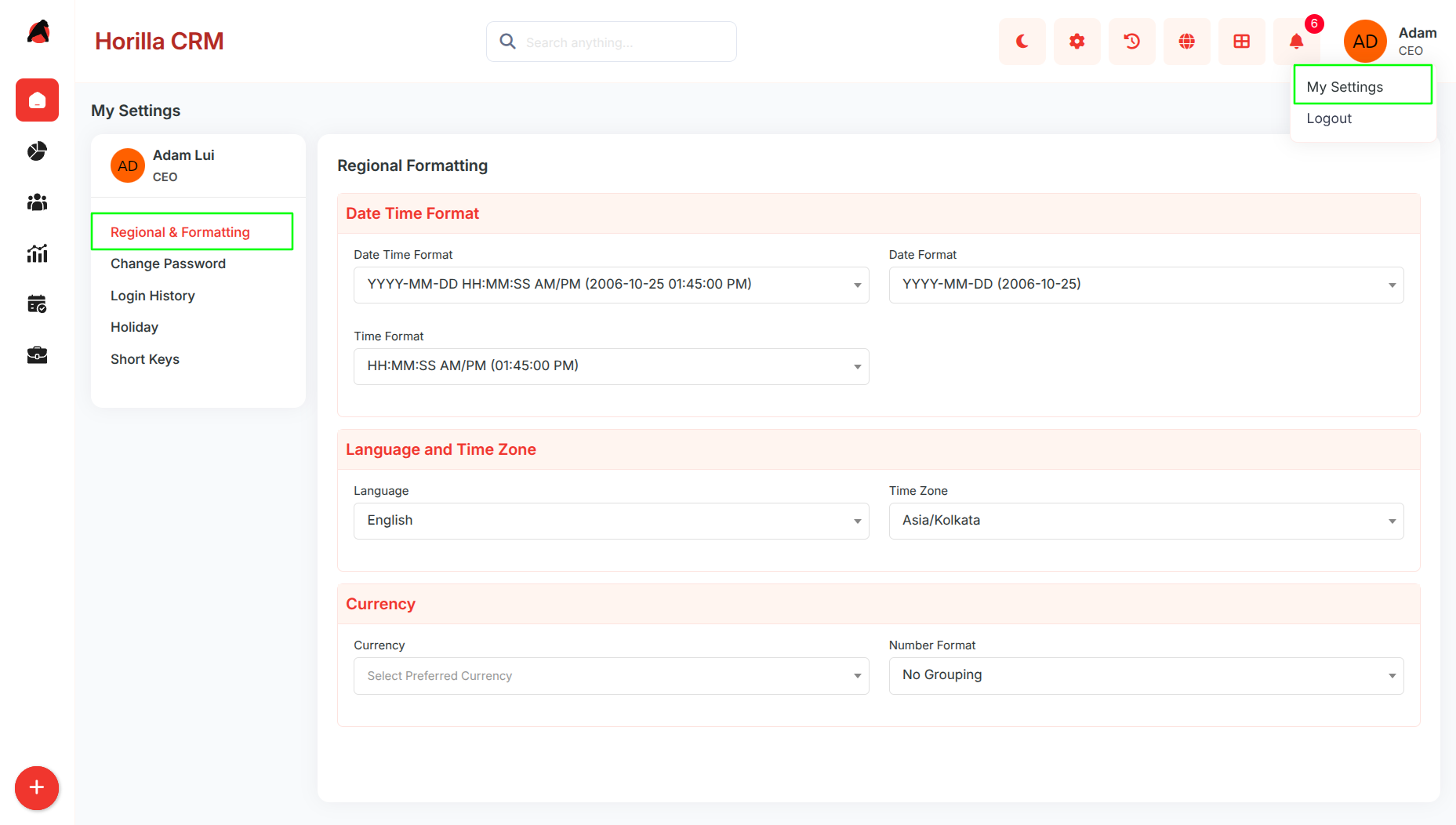This screenshot has height=825, width=1456.
Task: Click the Horilla logo icon
Action: point(38,32)
